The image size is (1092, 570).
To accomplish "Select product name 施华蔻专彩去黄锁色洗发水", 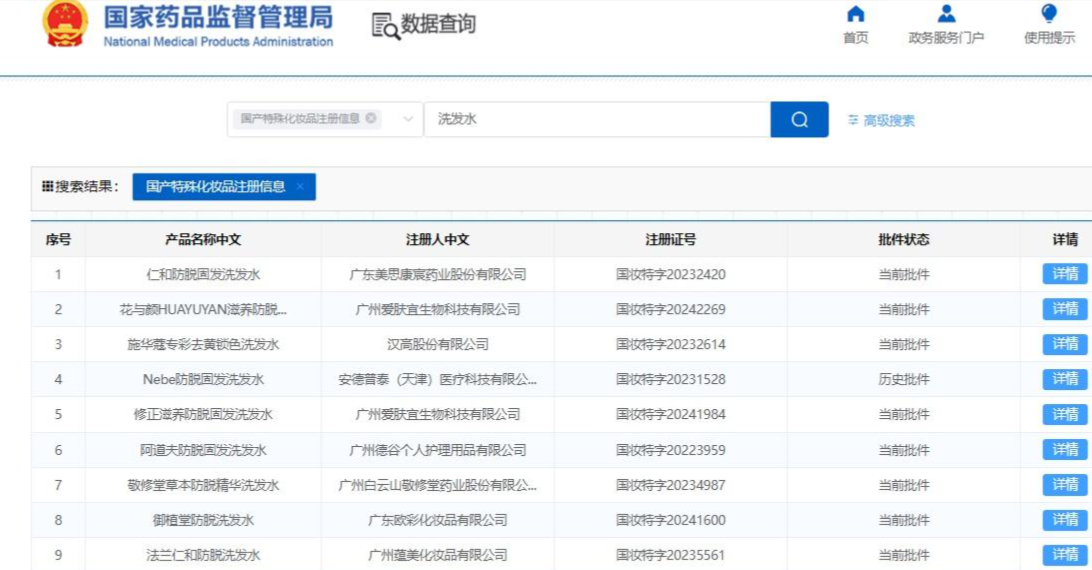I will [x=203, y=344].
